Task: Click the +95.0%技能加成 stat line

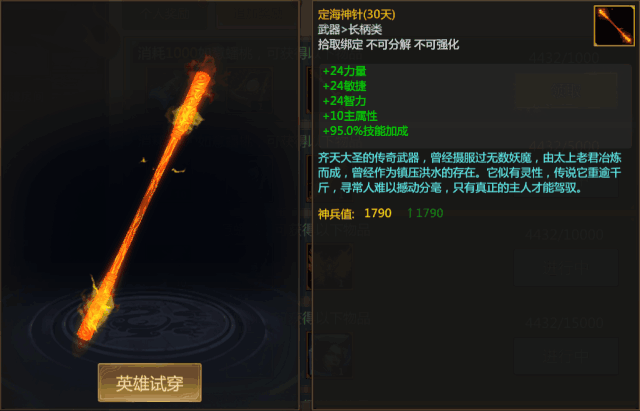Action: pyautogui.click(x=365, y=131)
